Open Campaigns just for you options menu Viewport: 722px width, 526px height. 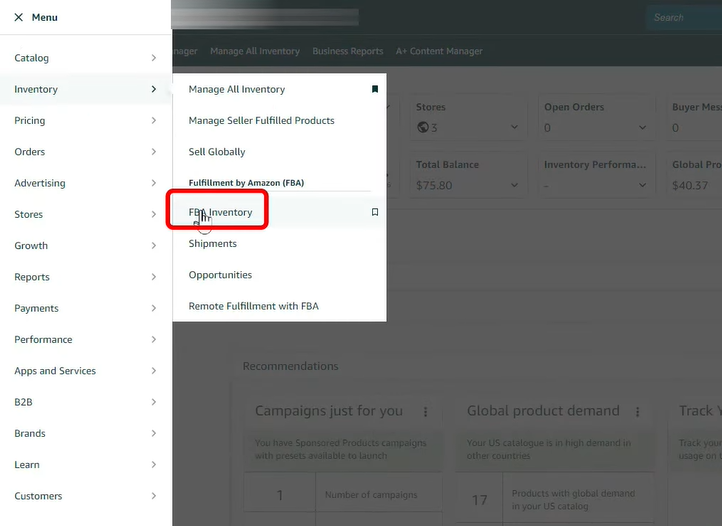click(425, 411)
